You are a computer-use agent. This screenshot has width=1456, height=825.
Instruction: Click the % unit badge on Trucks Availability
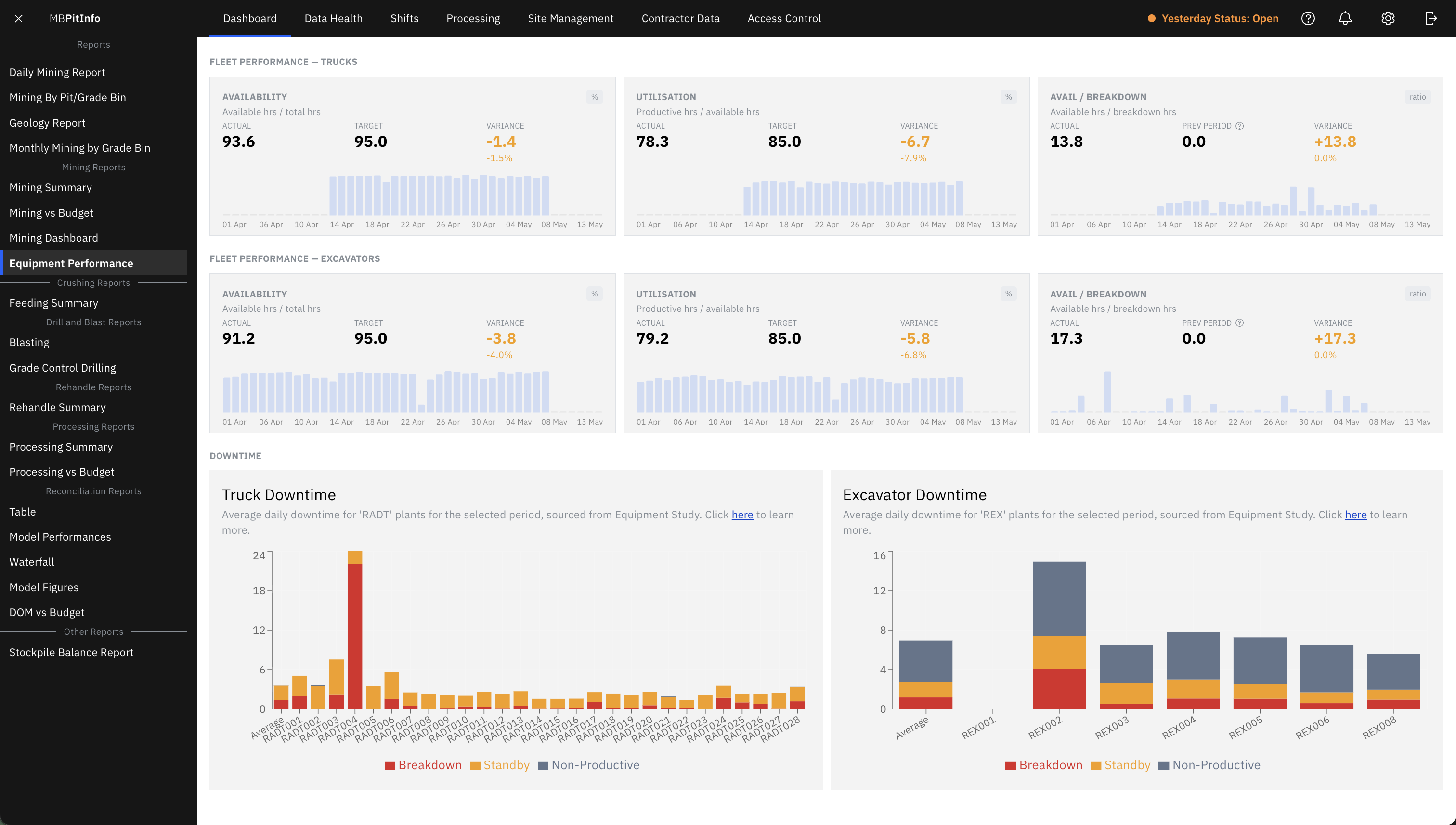pyautogui.click(x=595, y=97)
